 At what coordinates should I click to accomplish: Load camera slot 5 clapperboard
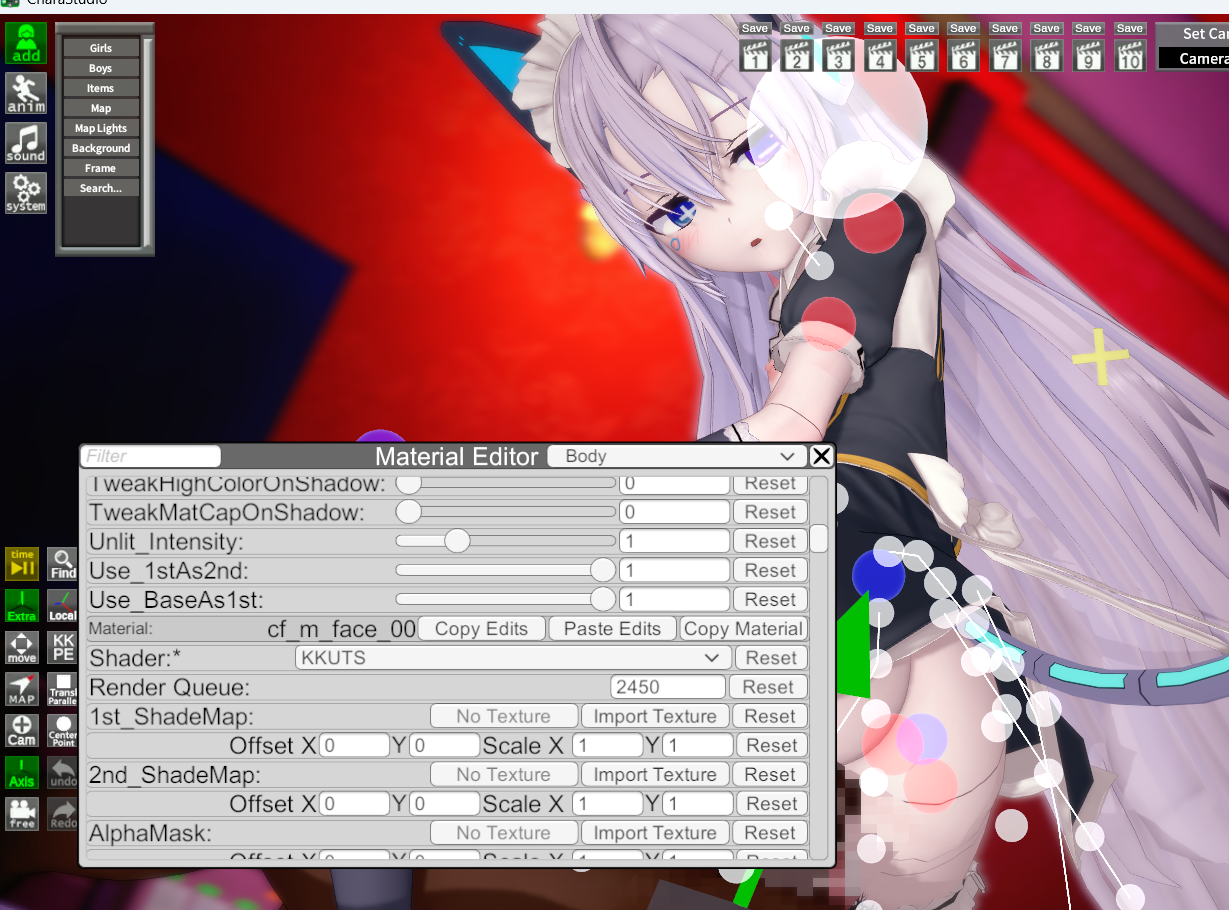coord(921,55)
